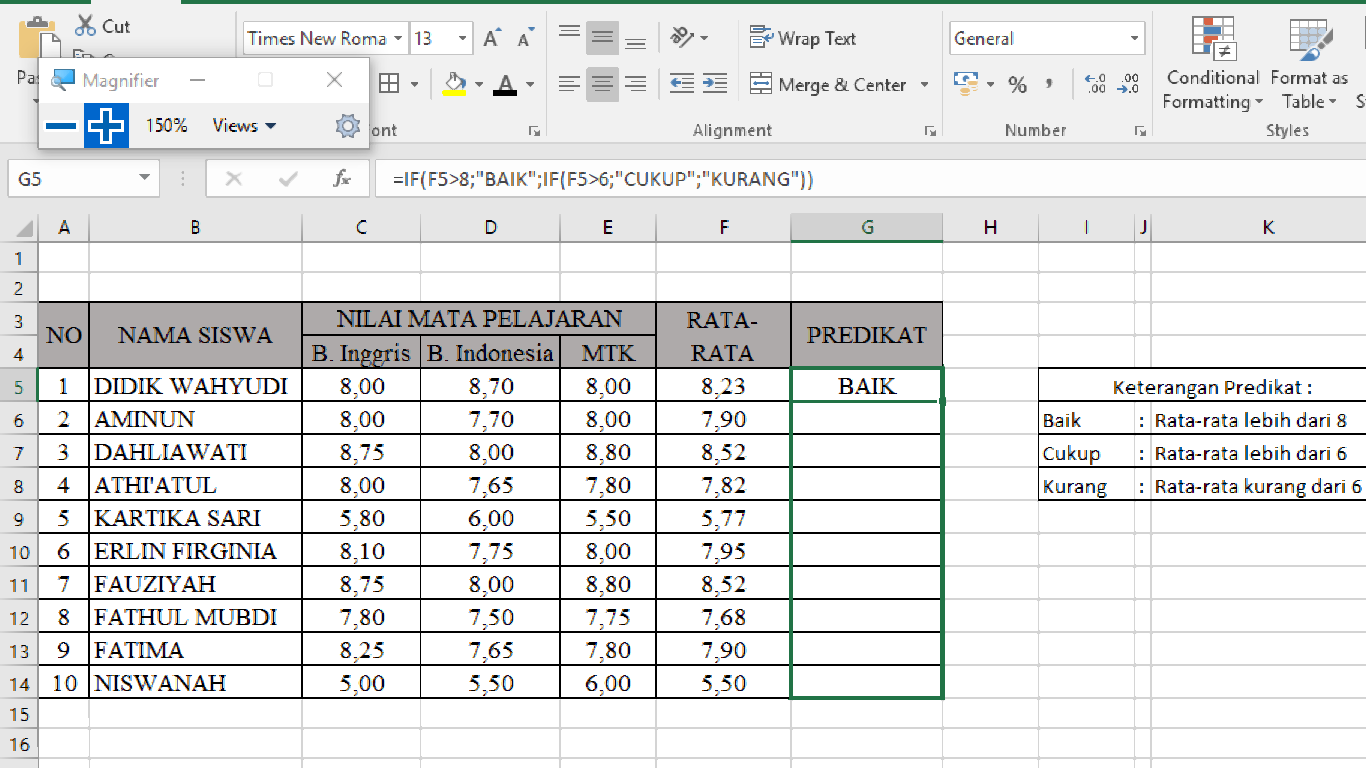Open the Font name dropdown
1366x768 pixels.
coord(398,39)
